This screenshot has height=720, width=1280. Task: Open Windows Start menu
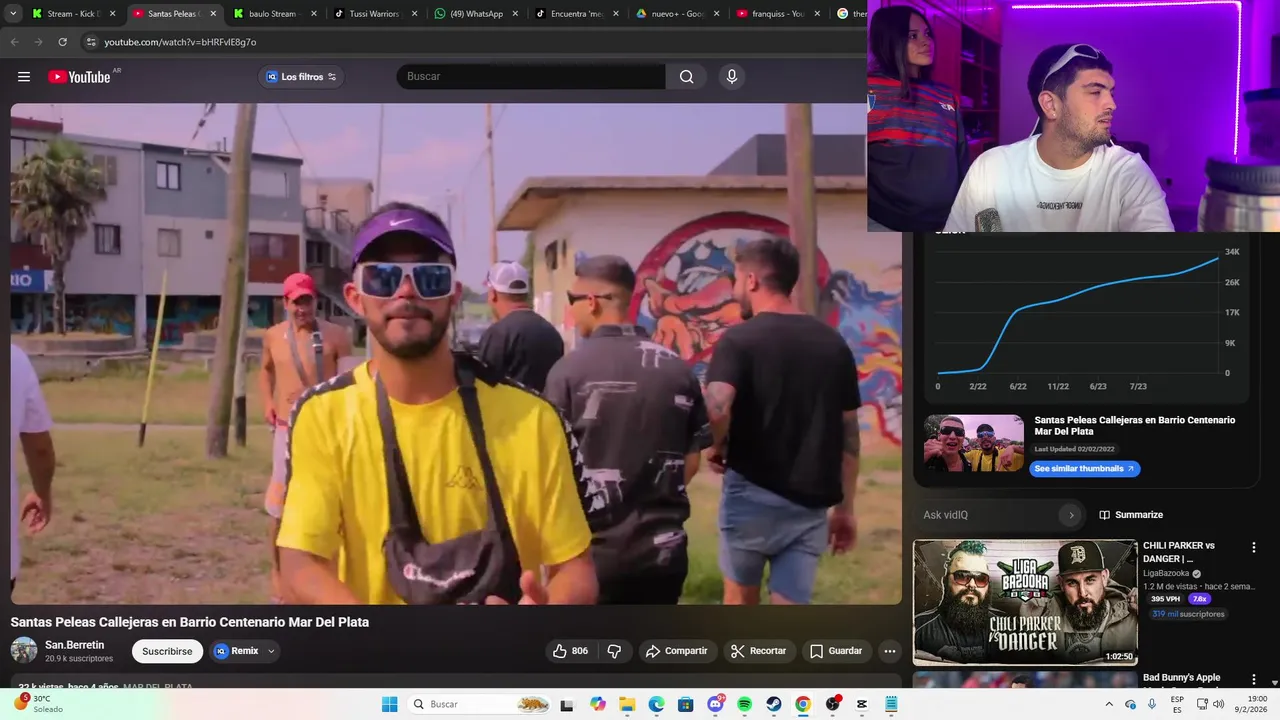pyautogui.click(x=389, y=704)
